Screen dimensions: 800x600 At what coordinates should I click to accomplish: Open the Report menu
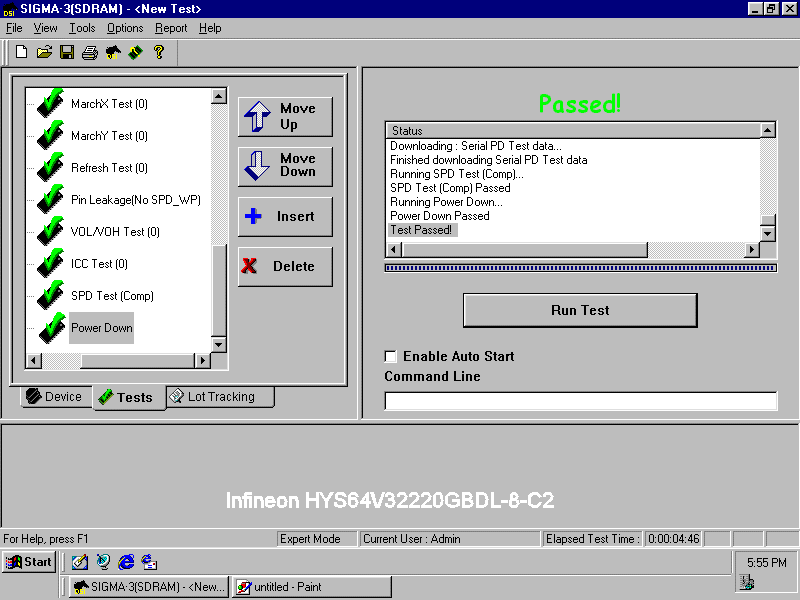pyautogui.click(x=170, y=28)
